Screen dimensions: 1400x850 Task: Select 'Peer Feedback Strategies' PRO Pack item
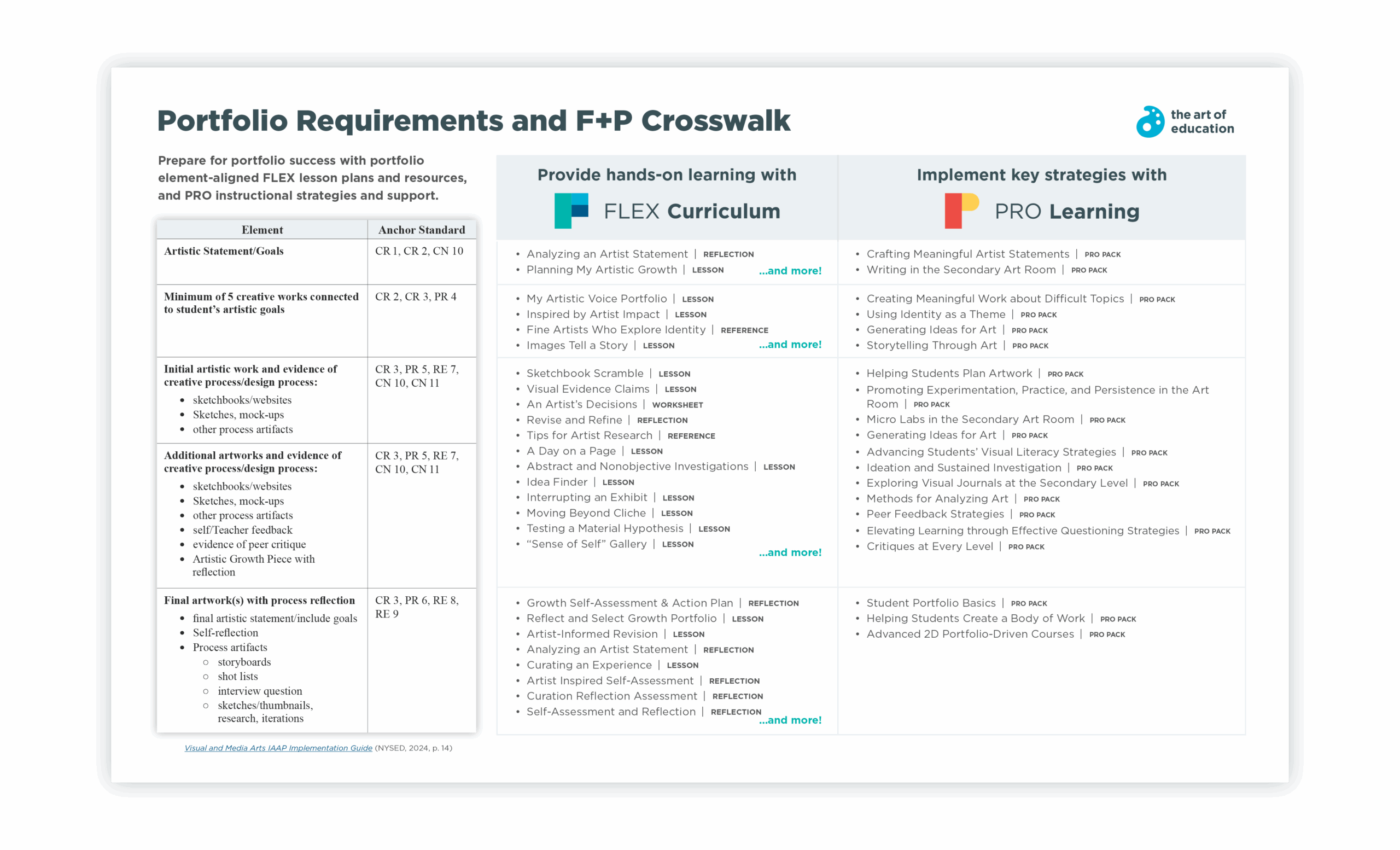click(935, 514)
